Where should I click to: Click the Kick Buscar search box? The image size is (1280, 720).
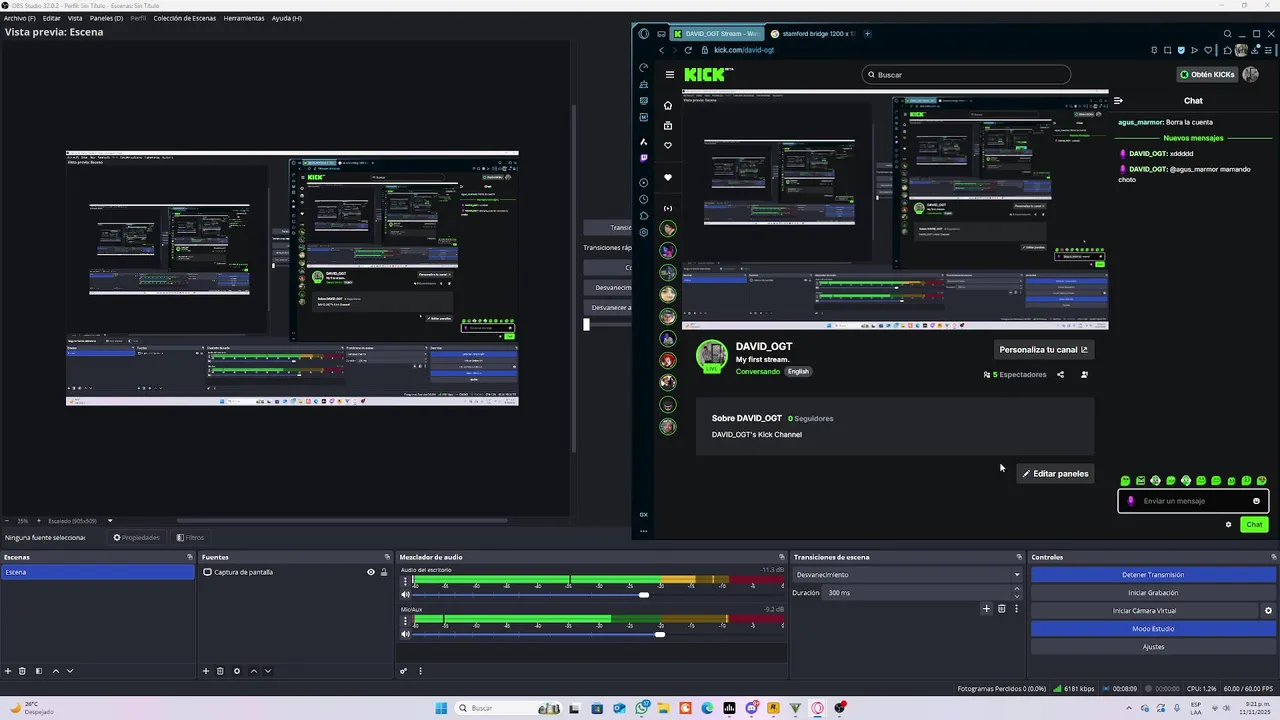[x=966, y=74]
